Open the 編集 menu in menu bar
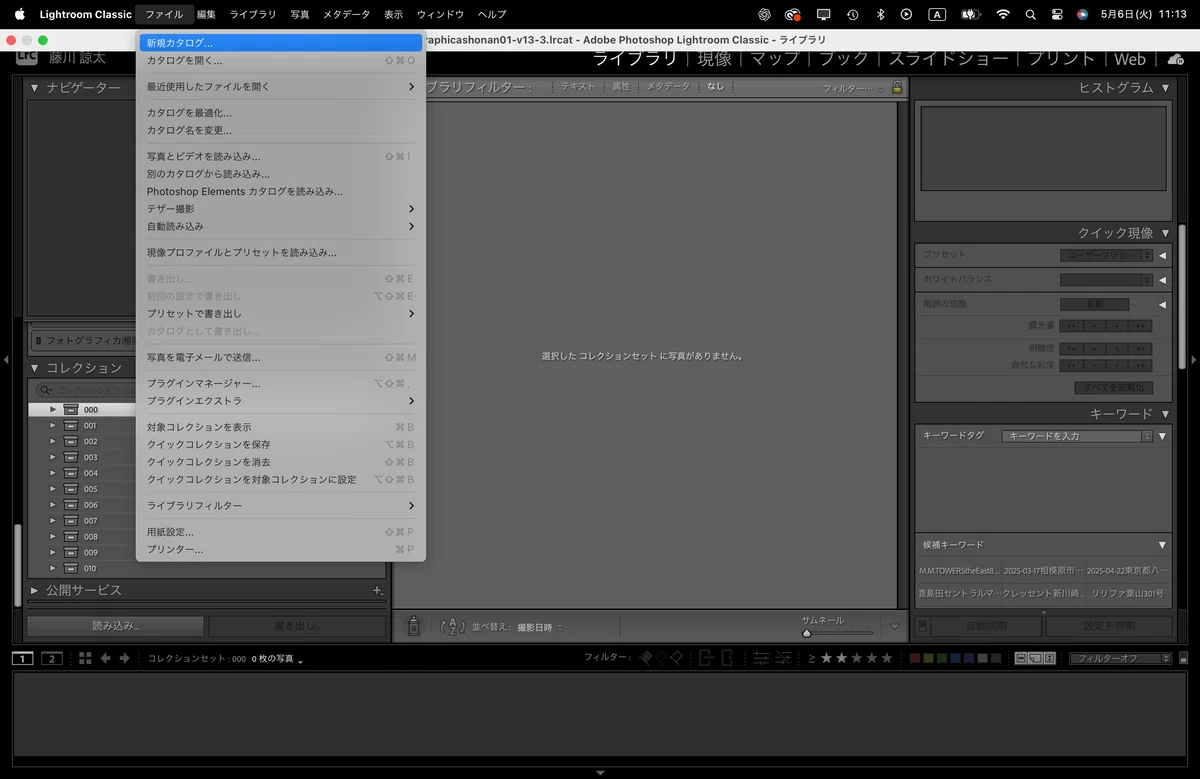Screen dimensions: 1200x779 click(x=206, y=14)
